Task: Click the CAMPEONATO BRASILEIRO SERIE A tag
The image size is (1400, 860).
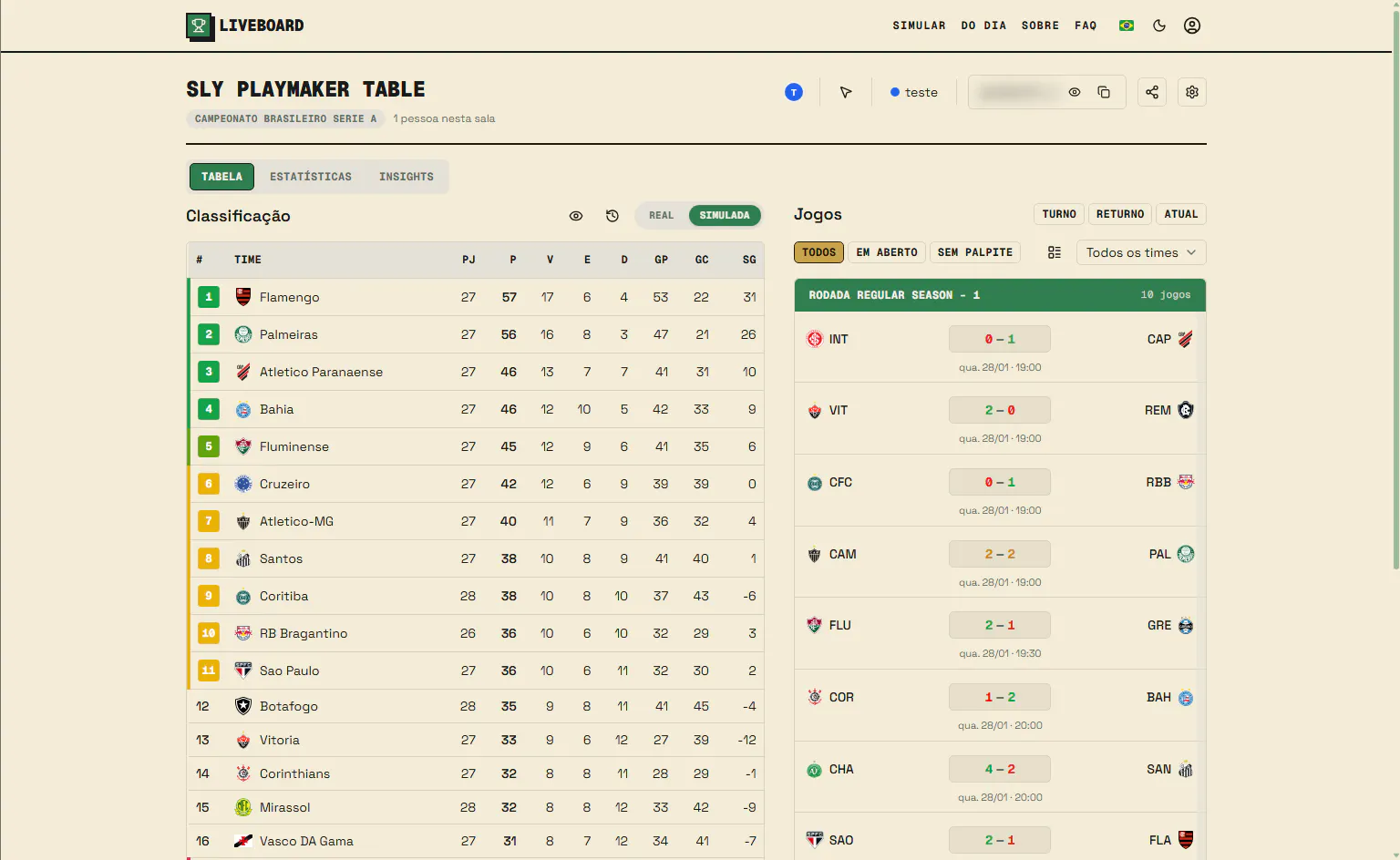Action: [x=285, y=118]
